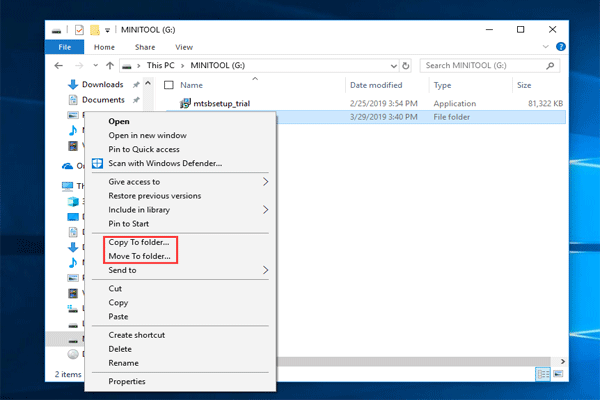The image size is (600, 400).
Task: Open Downloads in Quick access
Action: [x=102, y=84]
